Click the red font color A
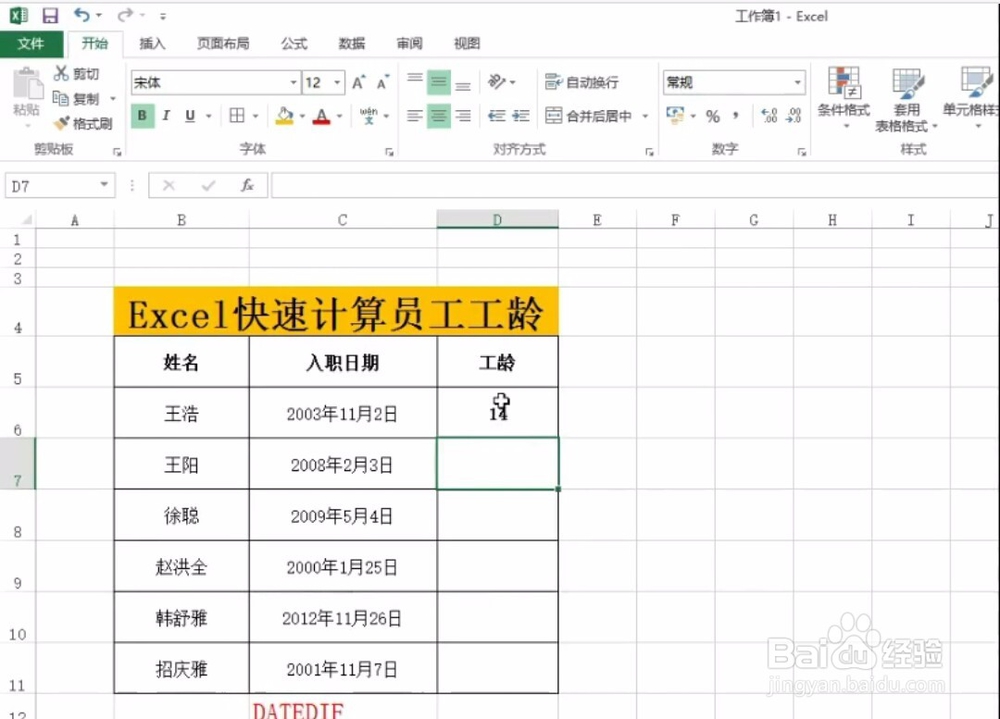Viewport: 1000px width, 719px height. click(322, 116)
